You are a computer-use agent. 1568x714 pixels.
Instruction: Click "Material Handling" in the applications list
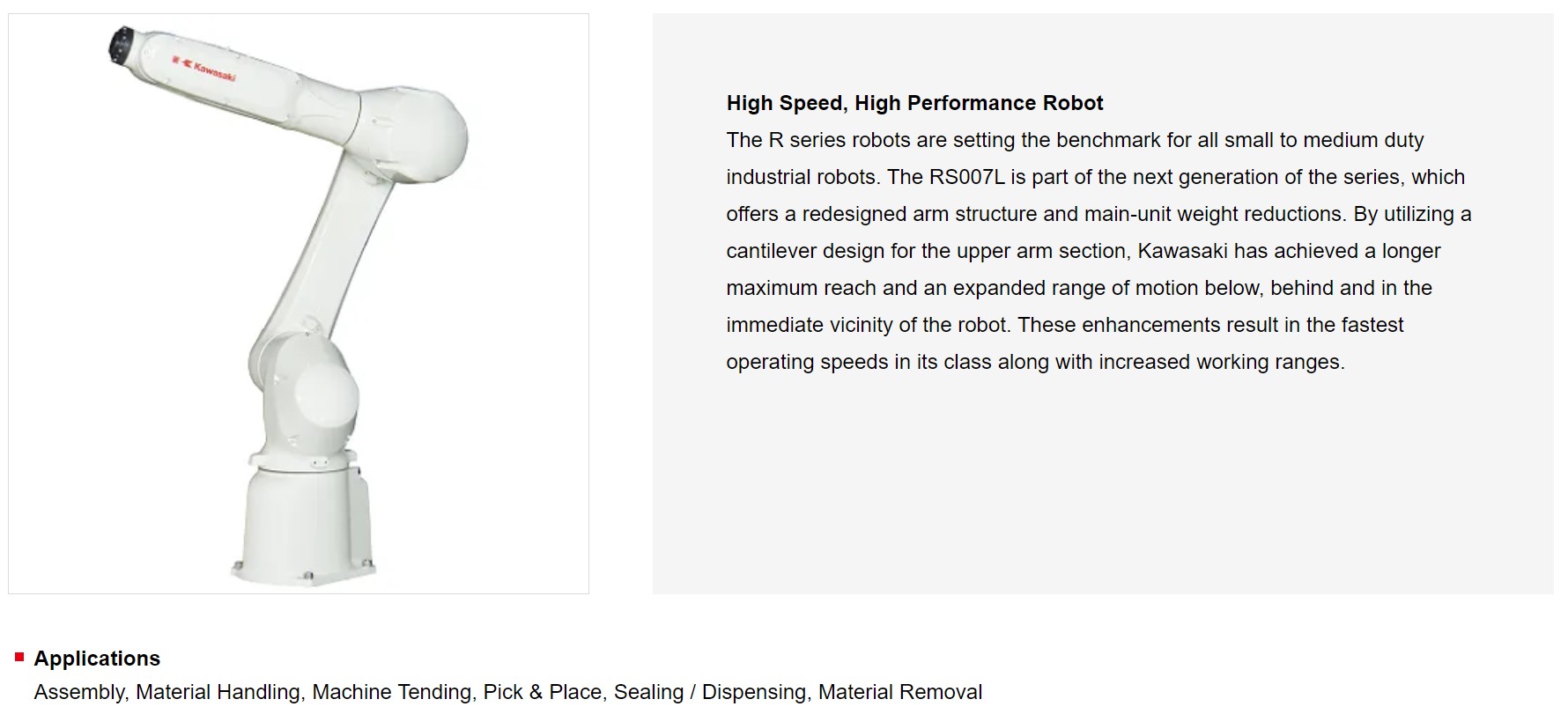click(x=218, y=692)
